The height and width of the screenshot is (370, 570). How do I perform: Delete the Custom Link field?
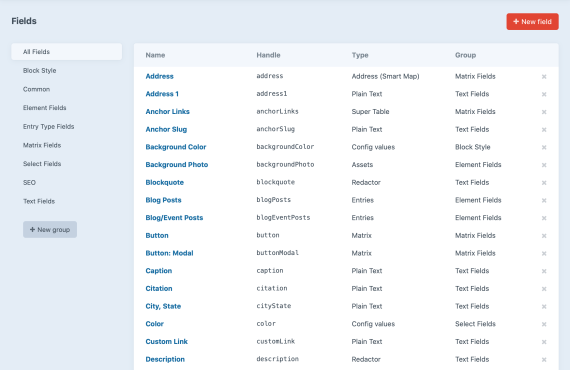544,342
